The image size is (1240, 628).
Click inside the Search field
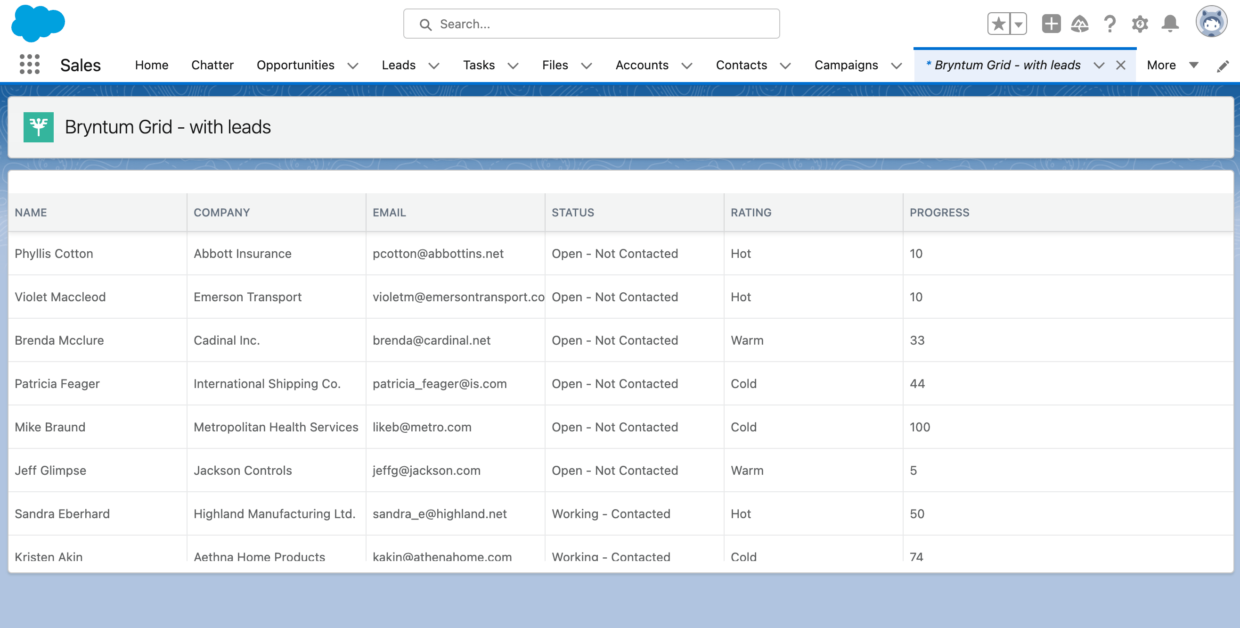point(590,23)
